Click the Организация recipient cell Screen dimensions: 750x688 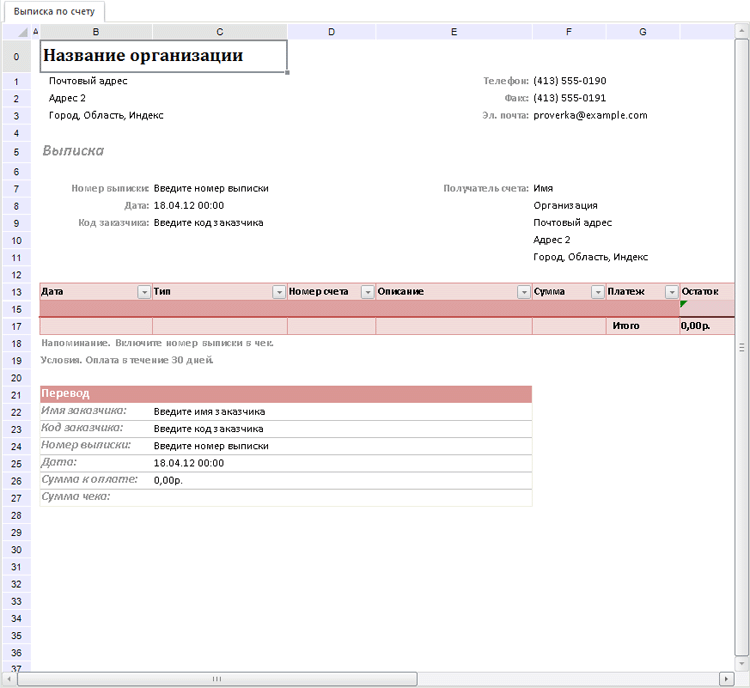click(565, 206)
